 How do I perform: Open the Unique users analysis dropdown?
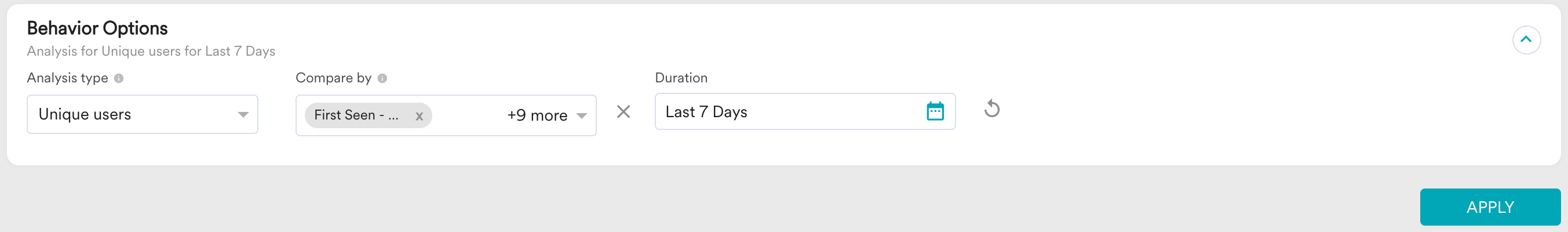click(134, 114)
